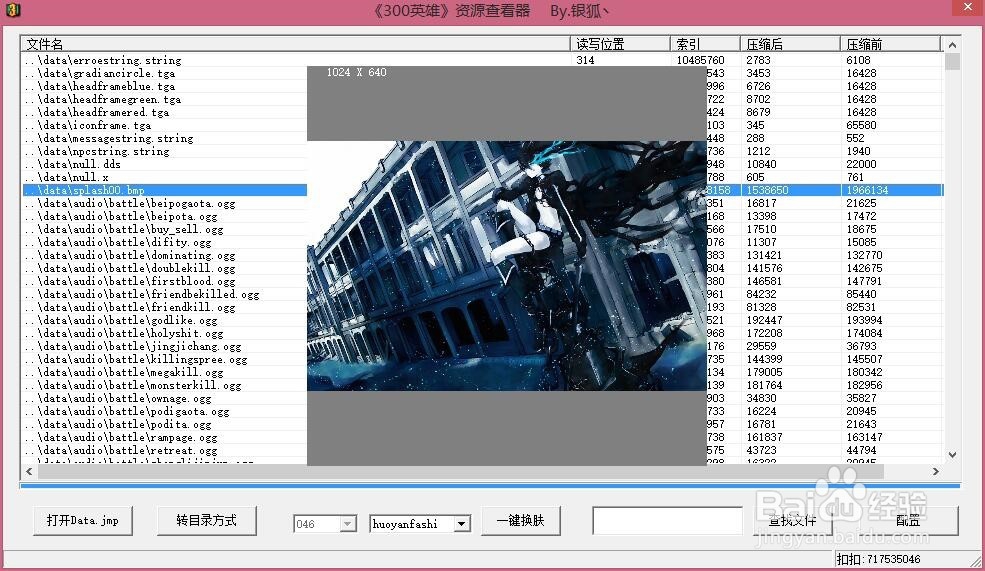Select audio\battle\buy_sell.ogg row

point(165,229)
